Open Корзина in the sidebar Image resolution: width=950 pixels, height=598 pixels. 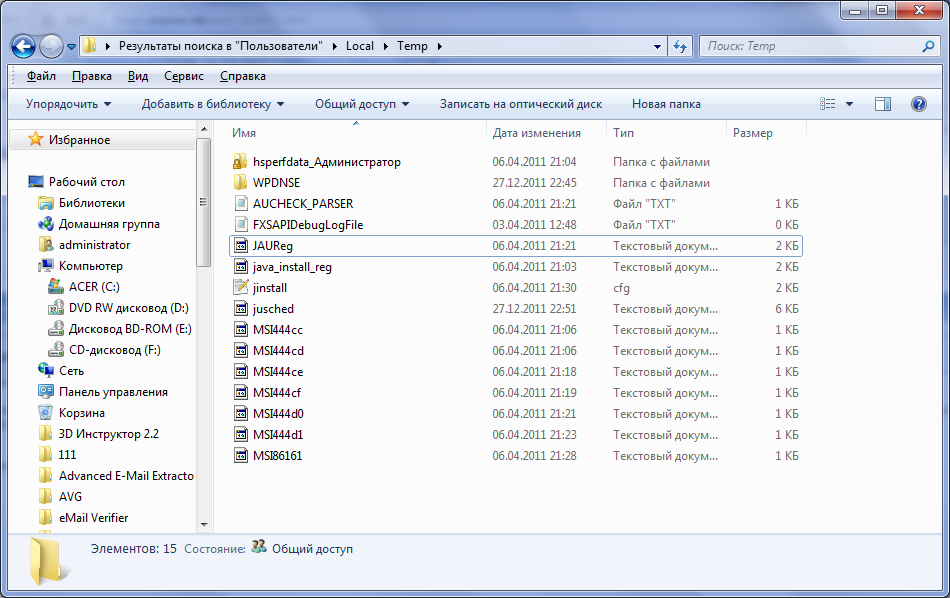point(82,413)
